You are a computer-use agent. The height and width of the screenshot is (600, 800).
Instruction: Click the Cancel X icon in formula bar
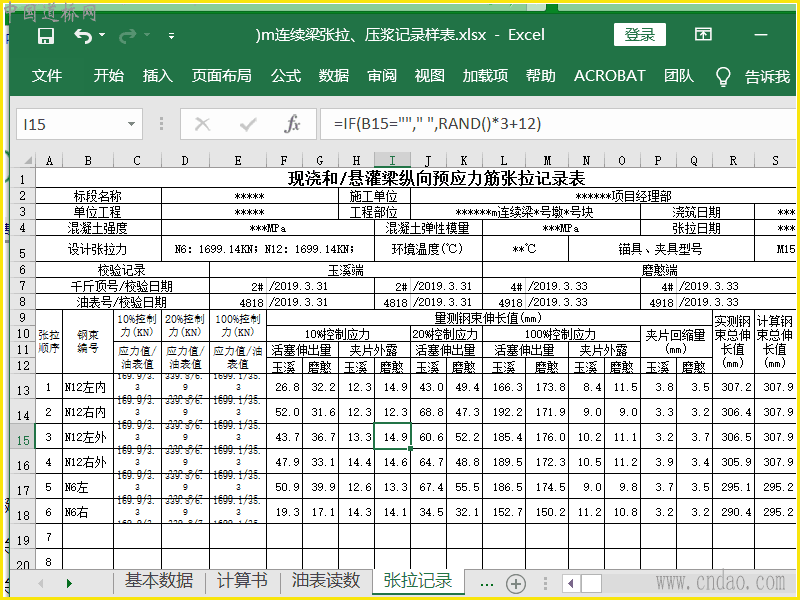(203, 124)
